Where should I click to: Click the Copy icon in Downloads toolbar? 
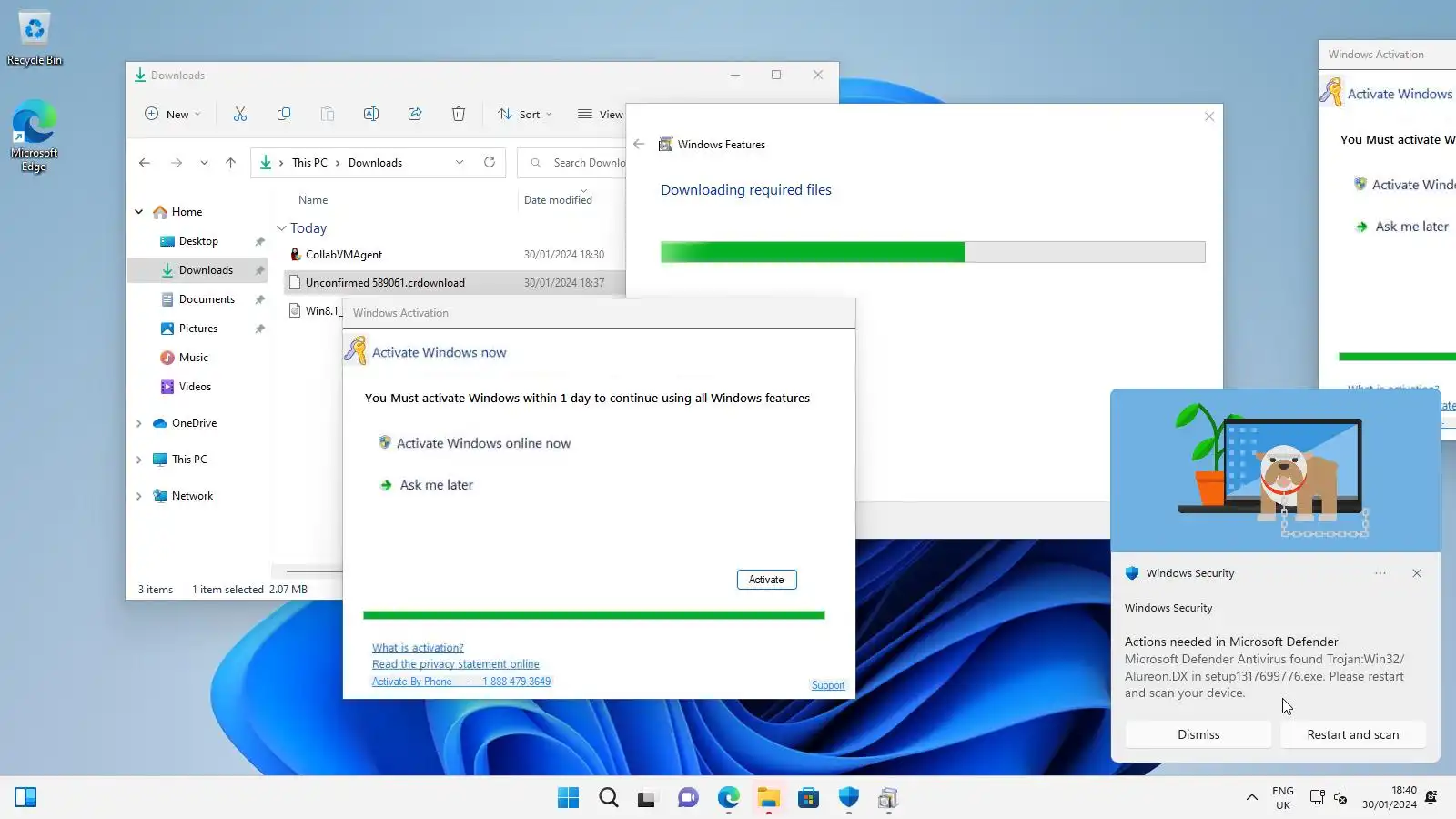coord(284,114)
